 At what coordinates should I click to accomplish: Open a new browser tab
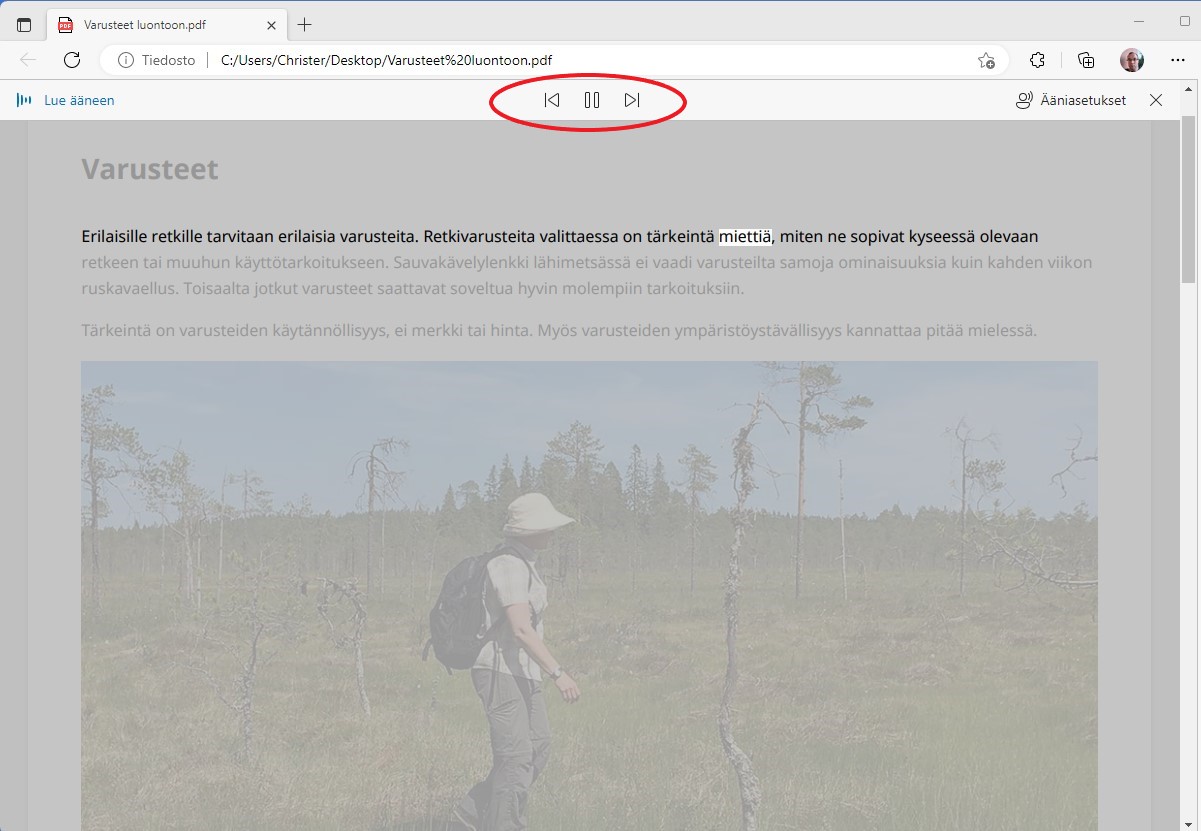[305, 25]
